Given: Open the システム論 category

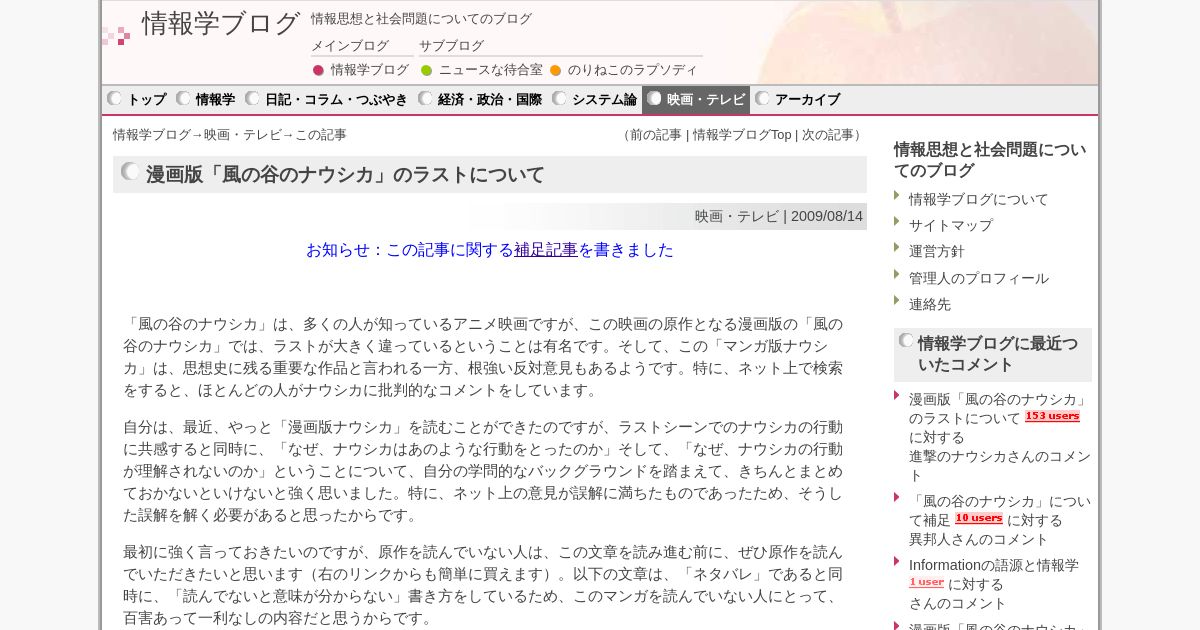Looking at the screenshot, I should [x=604, y=100].
